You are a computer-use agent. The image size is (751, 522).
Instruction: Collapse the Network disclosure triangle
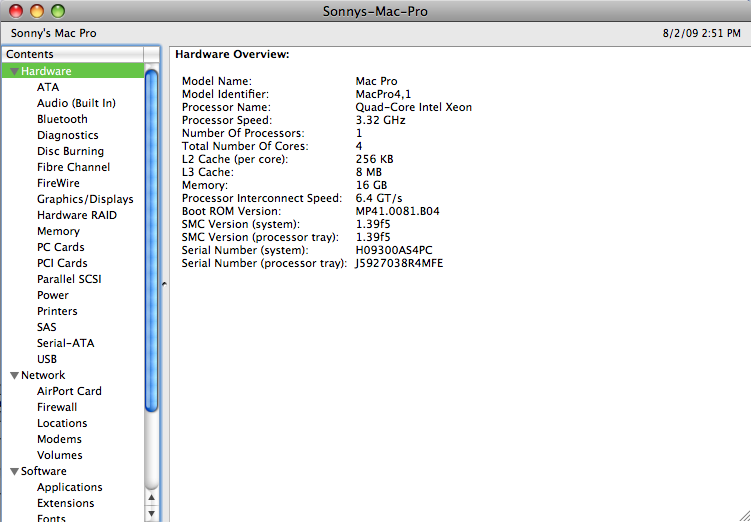(x=14, y=375)
